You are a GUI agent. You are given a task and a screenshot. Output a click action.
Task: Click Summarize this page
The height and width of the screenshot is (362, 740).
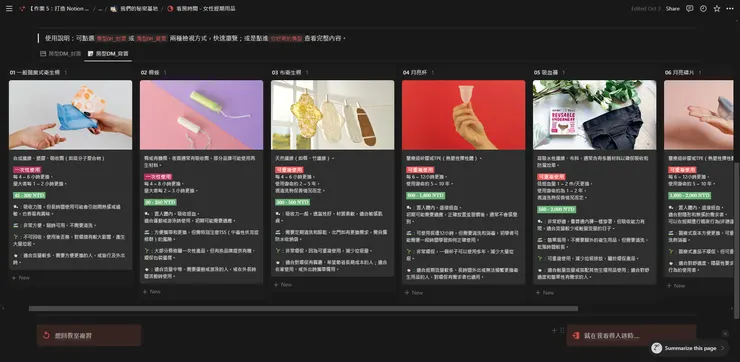click(x=690, y=348)
